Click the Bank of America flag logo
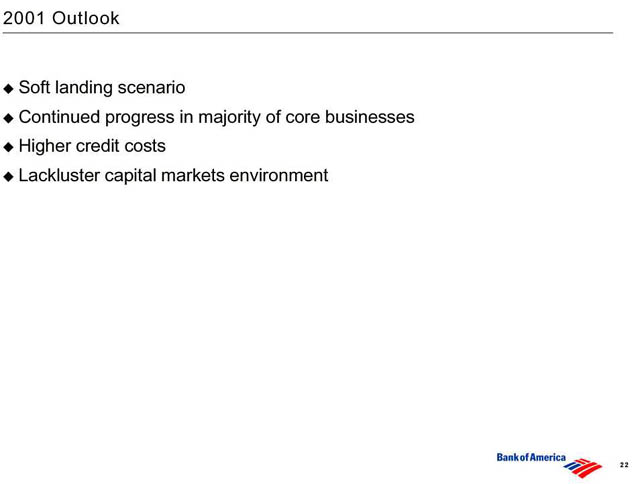 [582, 468]
